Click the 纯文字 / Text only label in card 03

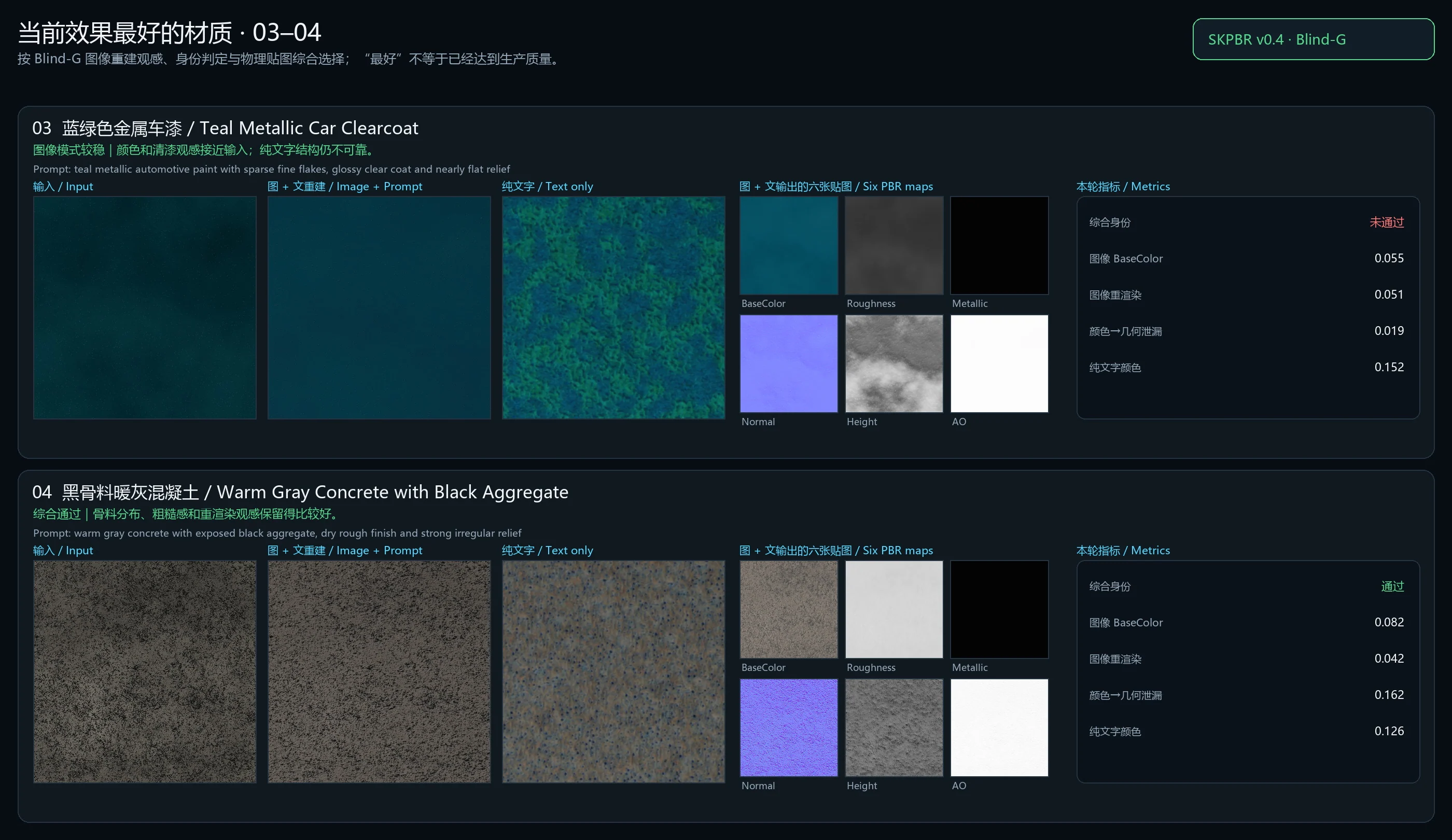(x=548, y=187)
